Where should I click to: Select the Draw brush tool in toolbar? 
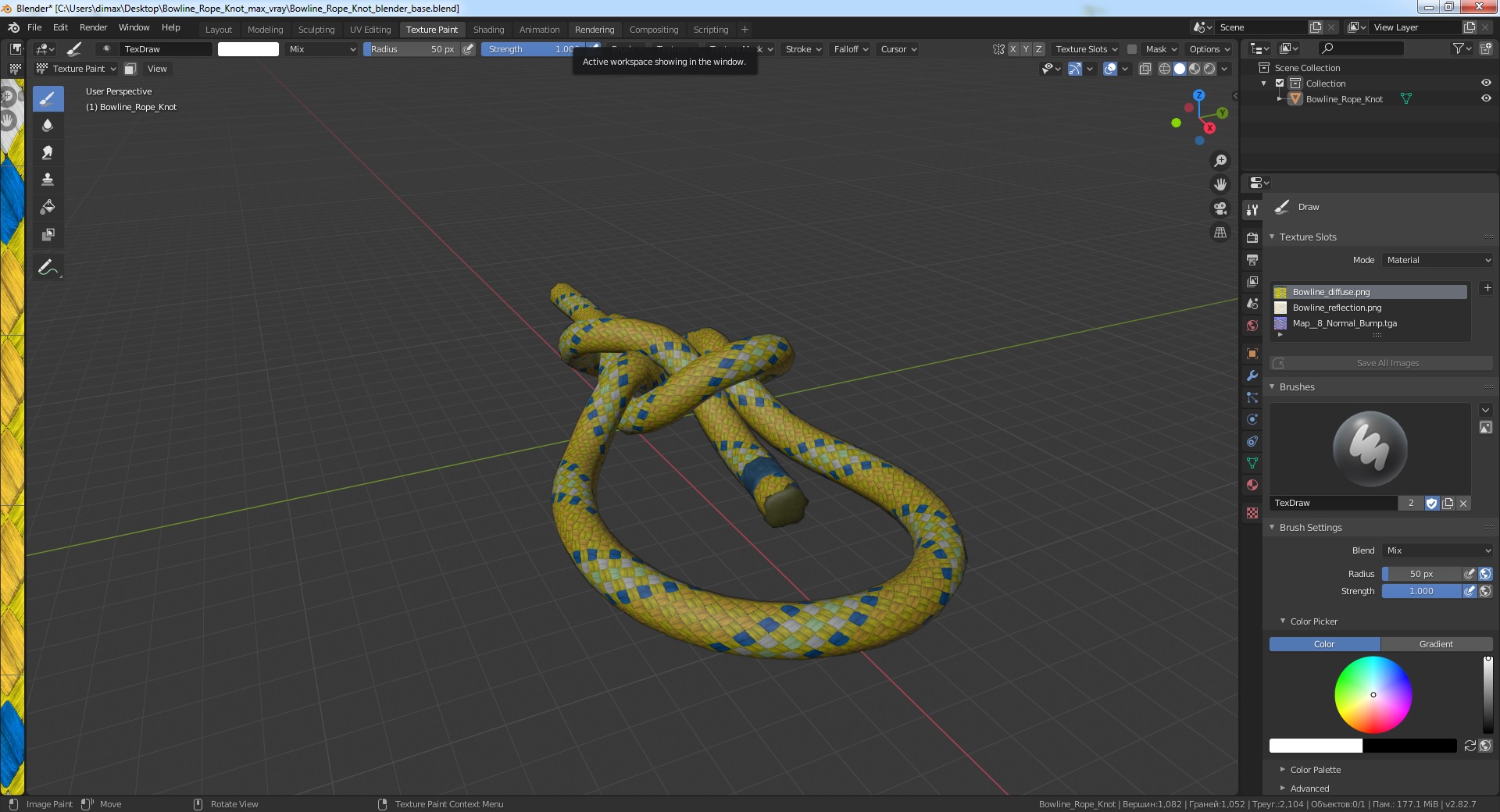48,98
